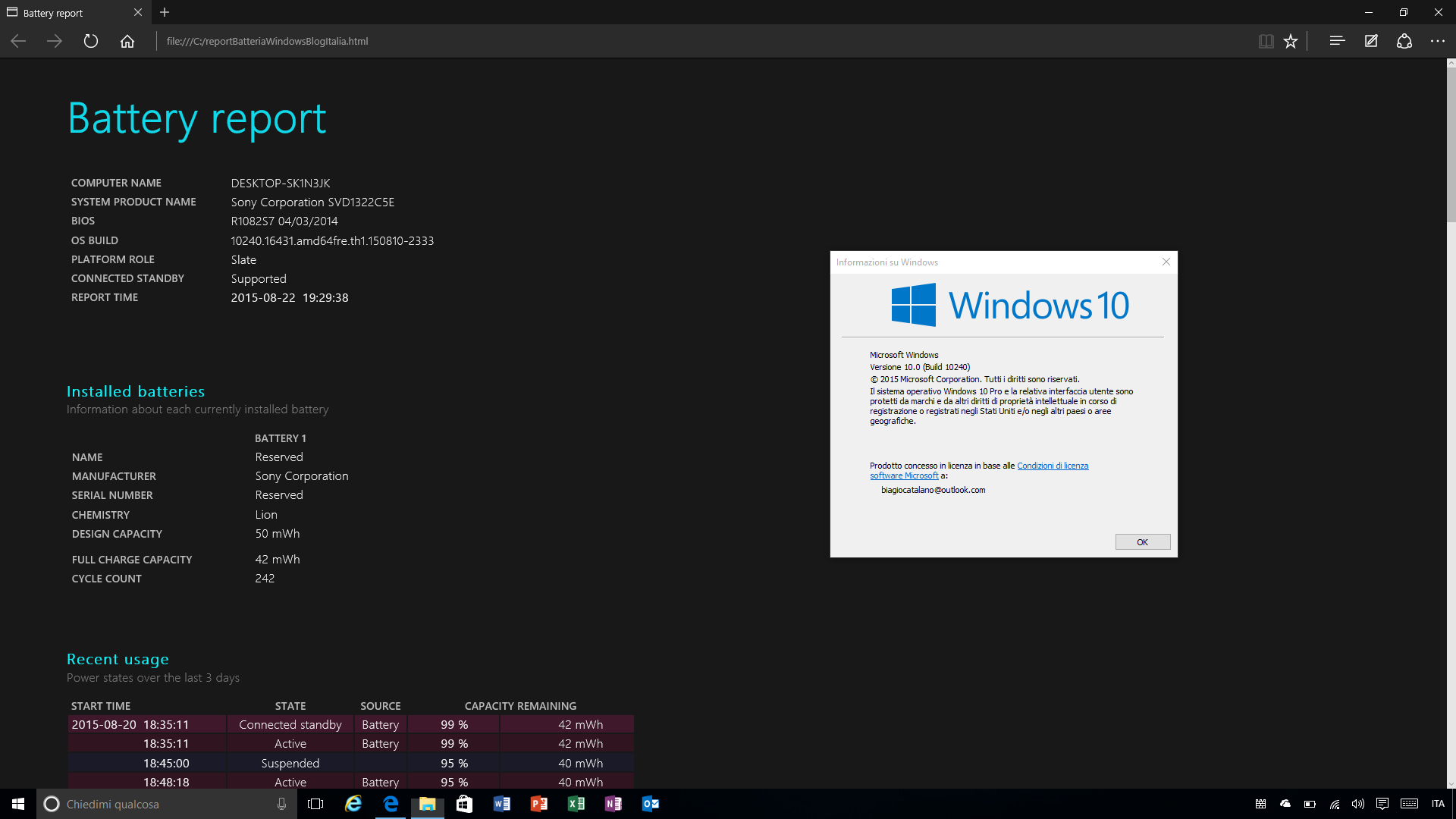Open Action Center notifications icon
Viewport: 1456px width, 819px height.
[1382, 804]
